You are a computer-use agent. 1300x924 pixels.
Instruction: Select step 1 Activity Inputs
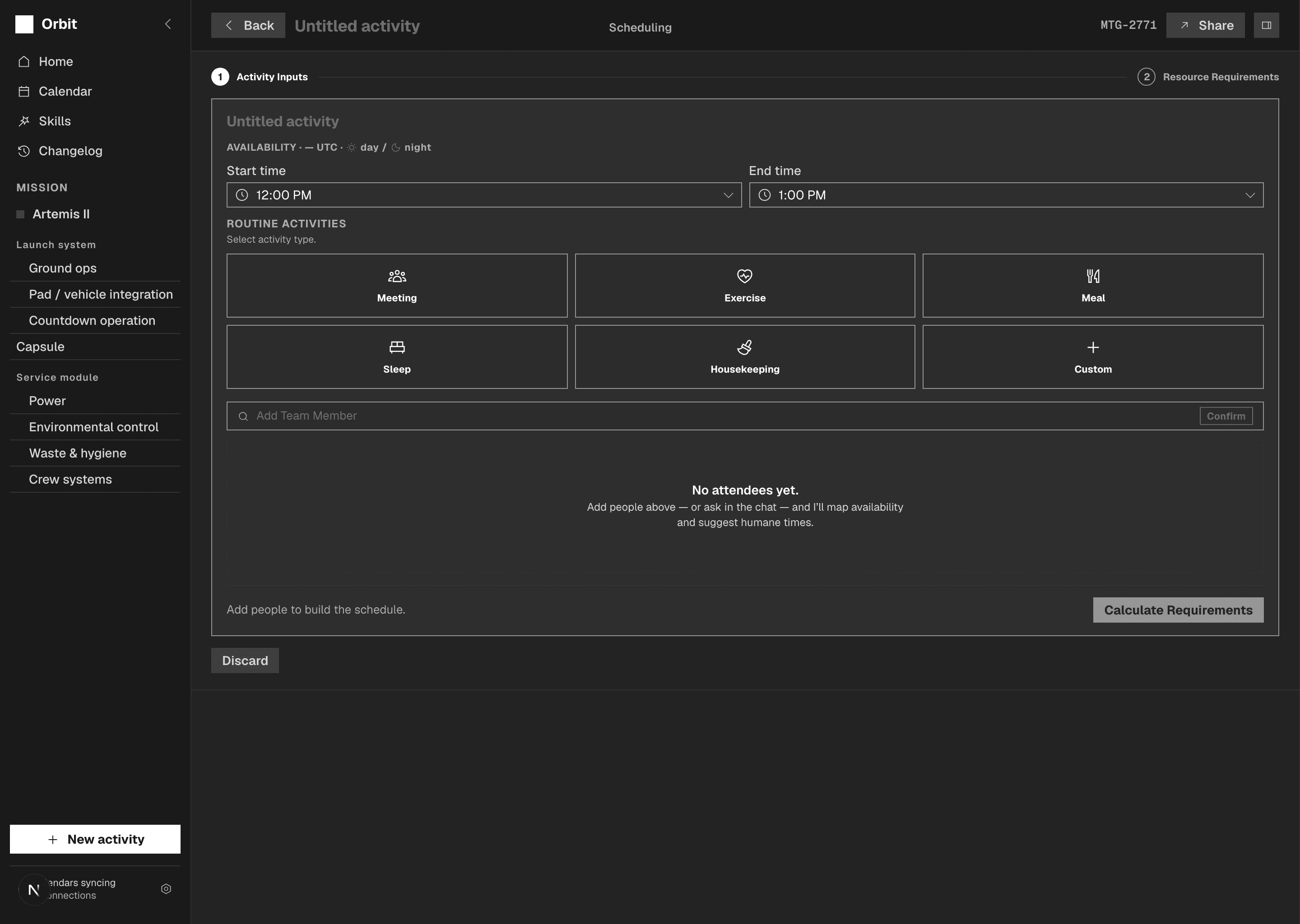point(260,77)
